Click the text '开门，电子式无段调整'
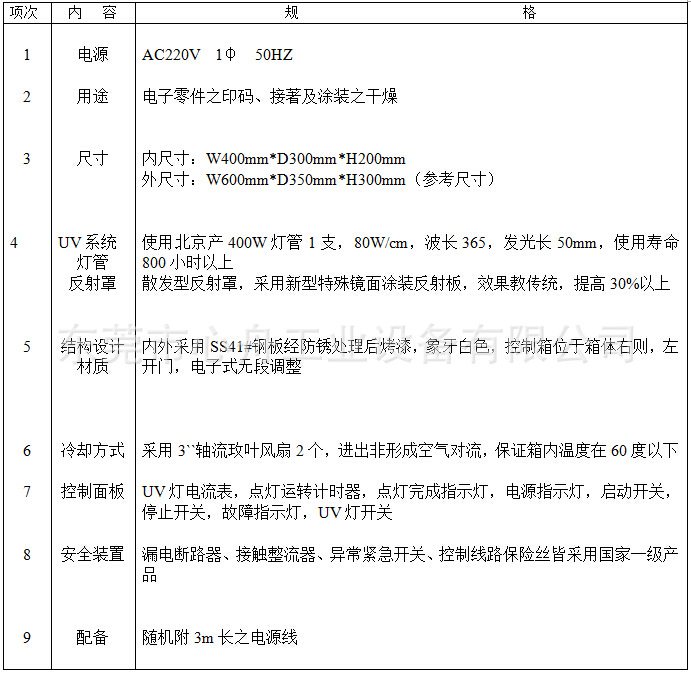 point(222,367)
